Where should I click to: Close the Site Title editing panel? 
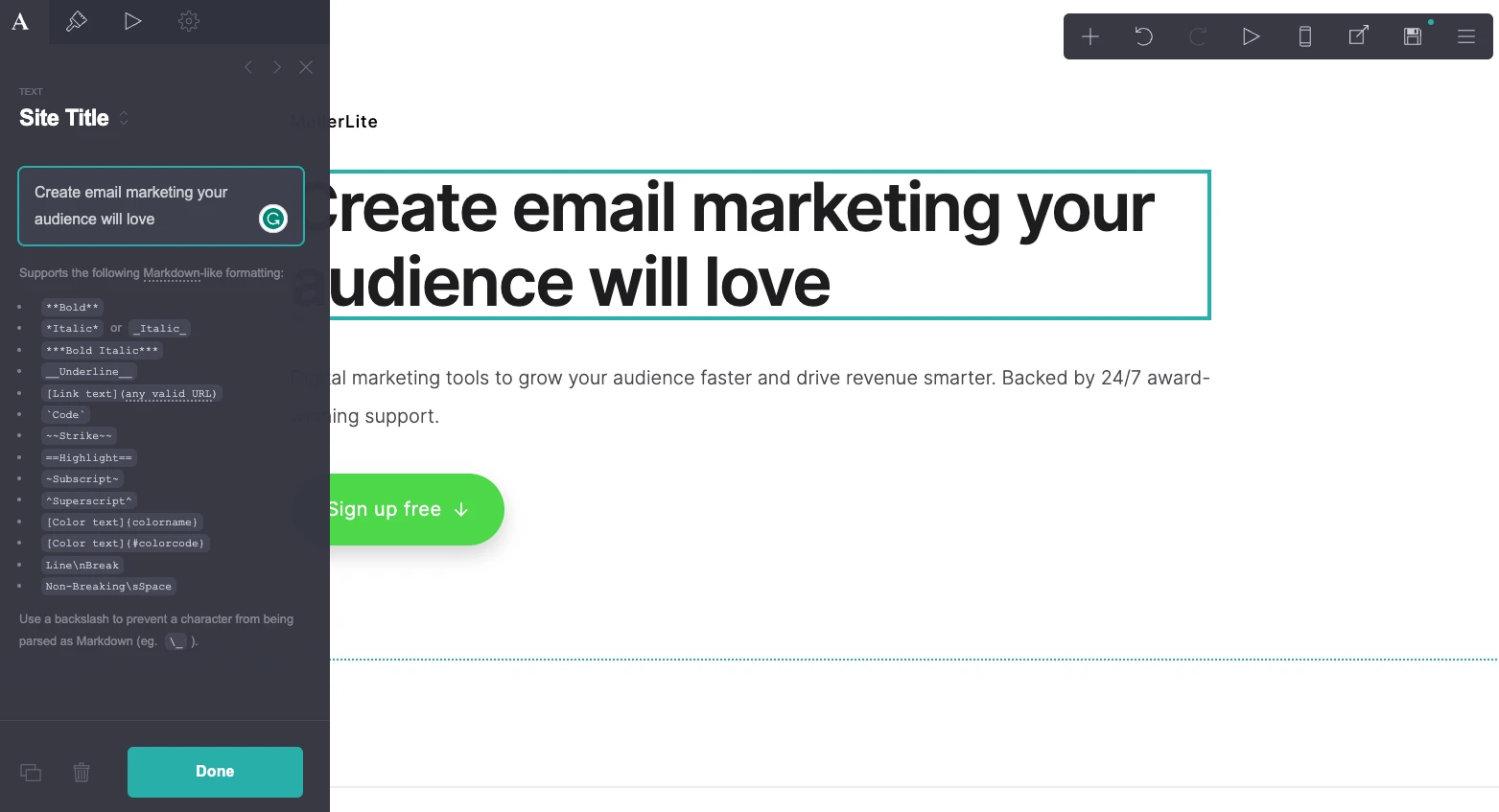(x=306, y=67)
